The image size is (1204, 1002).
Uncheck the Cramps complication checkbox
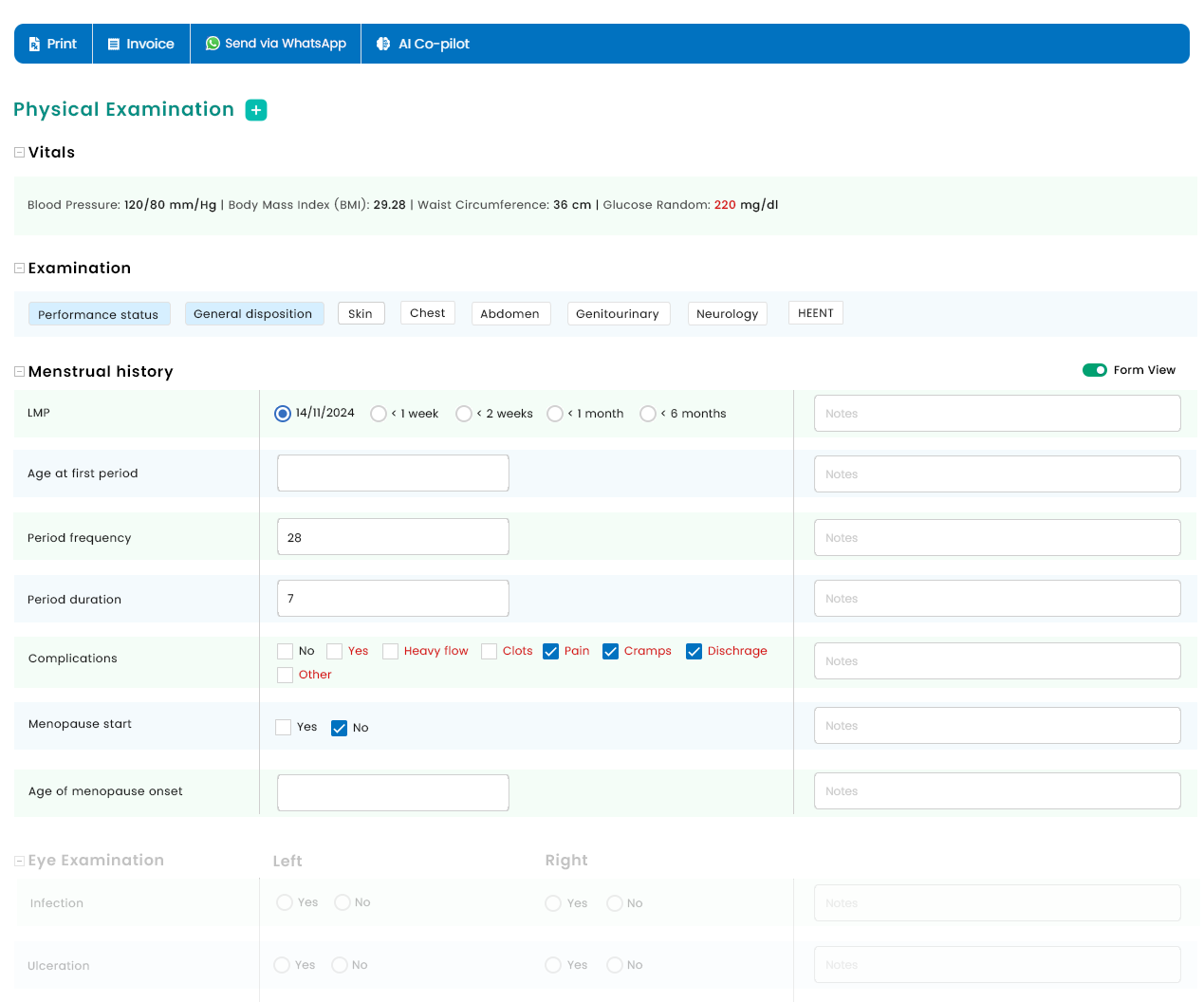click(610, 651)
